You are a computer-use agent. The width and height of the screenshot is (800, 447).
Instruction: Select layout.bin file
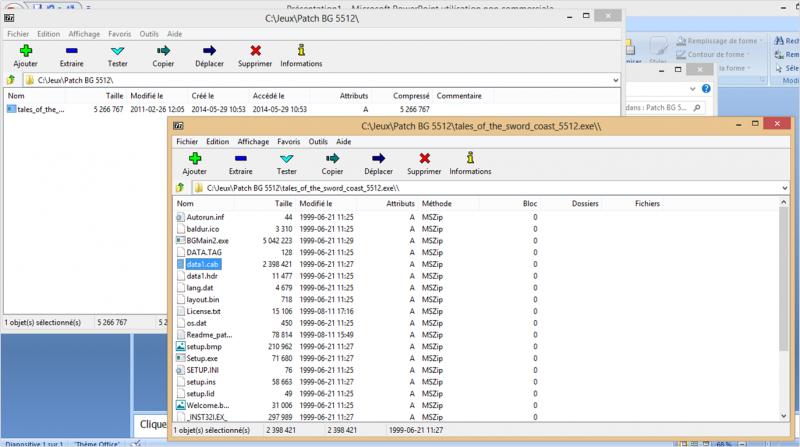[x=203, y=299]
